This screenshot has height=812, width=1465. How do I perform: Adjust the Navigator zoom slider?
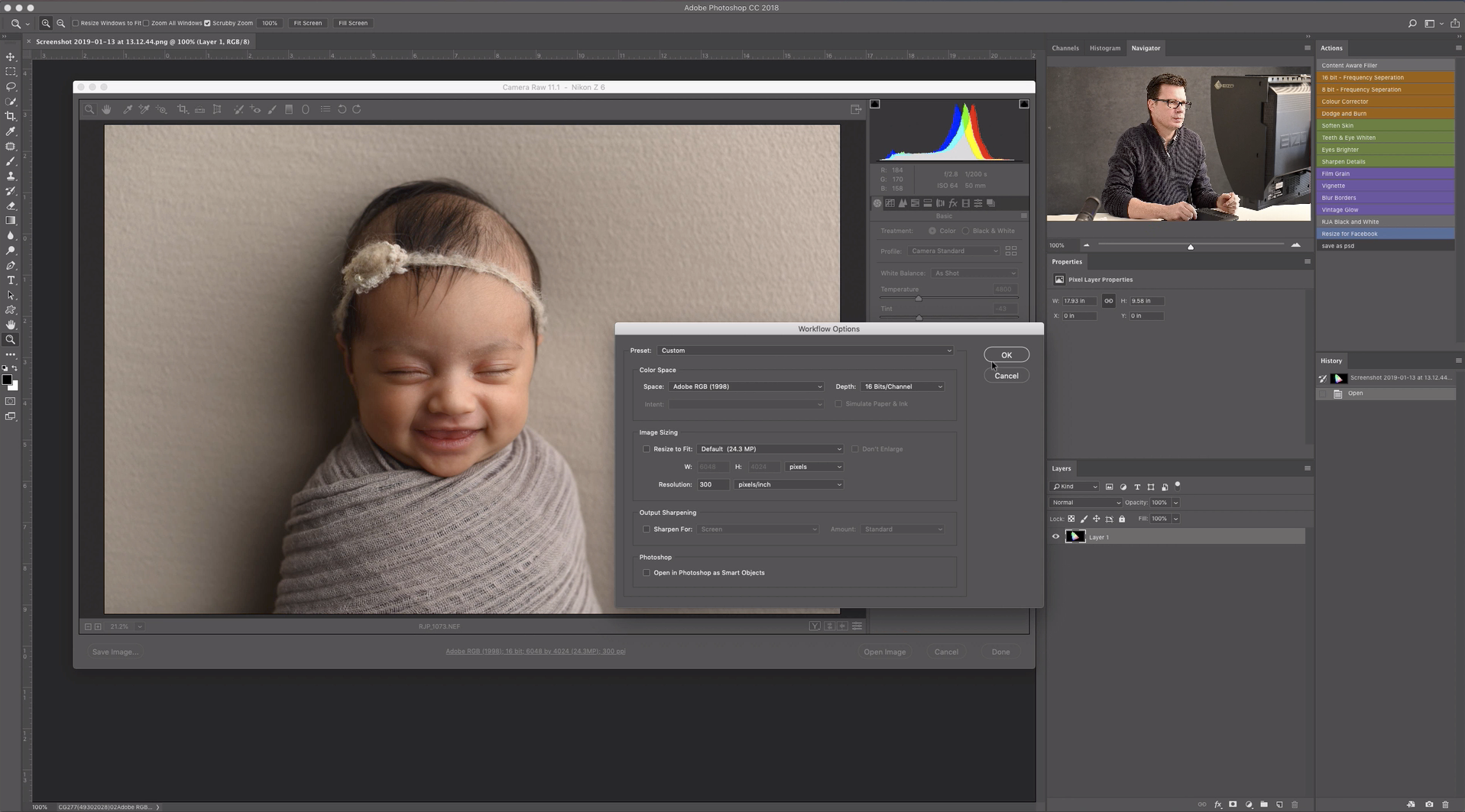pyautogui.click(x=1190, y=246)
